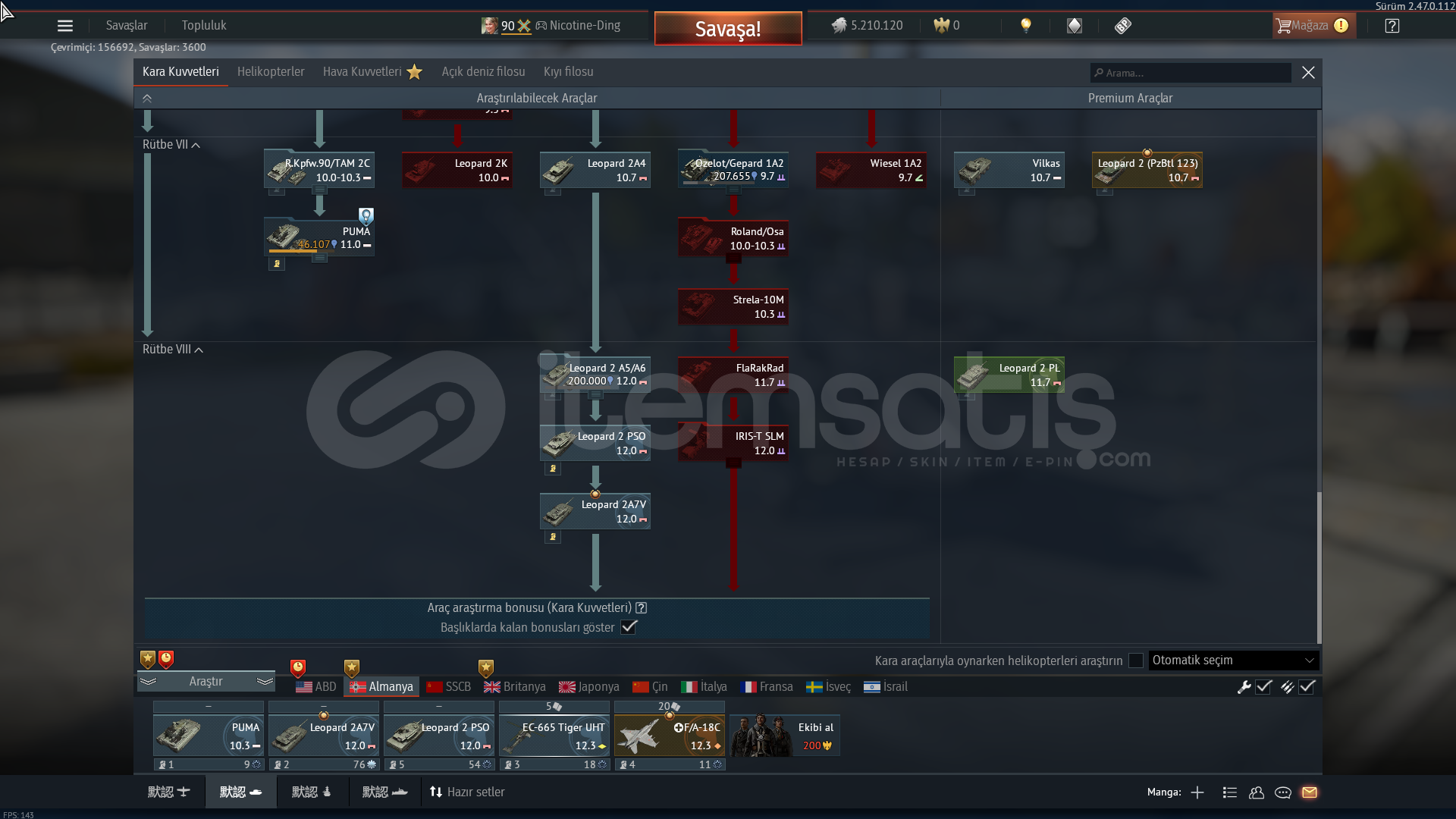Open the help question mark icon

tap(1392, 26)
